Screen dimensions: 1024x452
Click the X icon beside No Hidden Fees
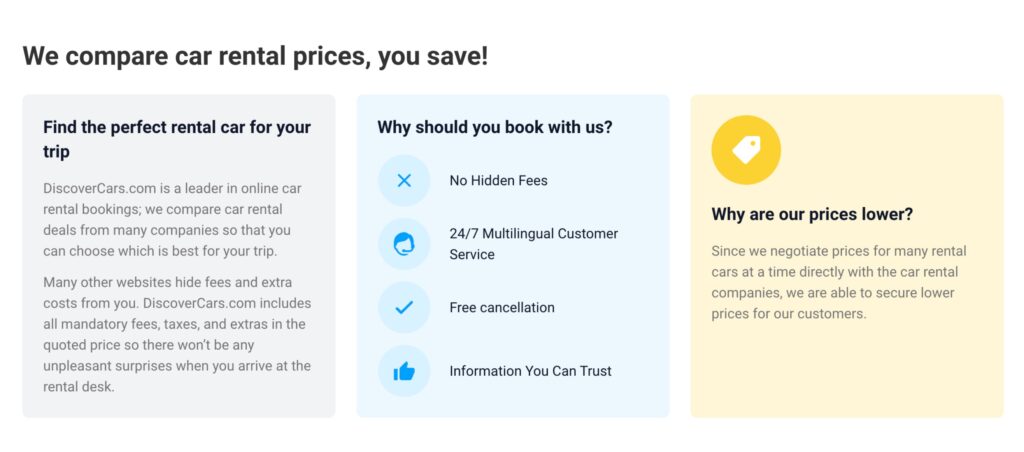coord(404,180)
